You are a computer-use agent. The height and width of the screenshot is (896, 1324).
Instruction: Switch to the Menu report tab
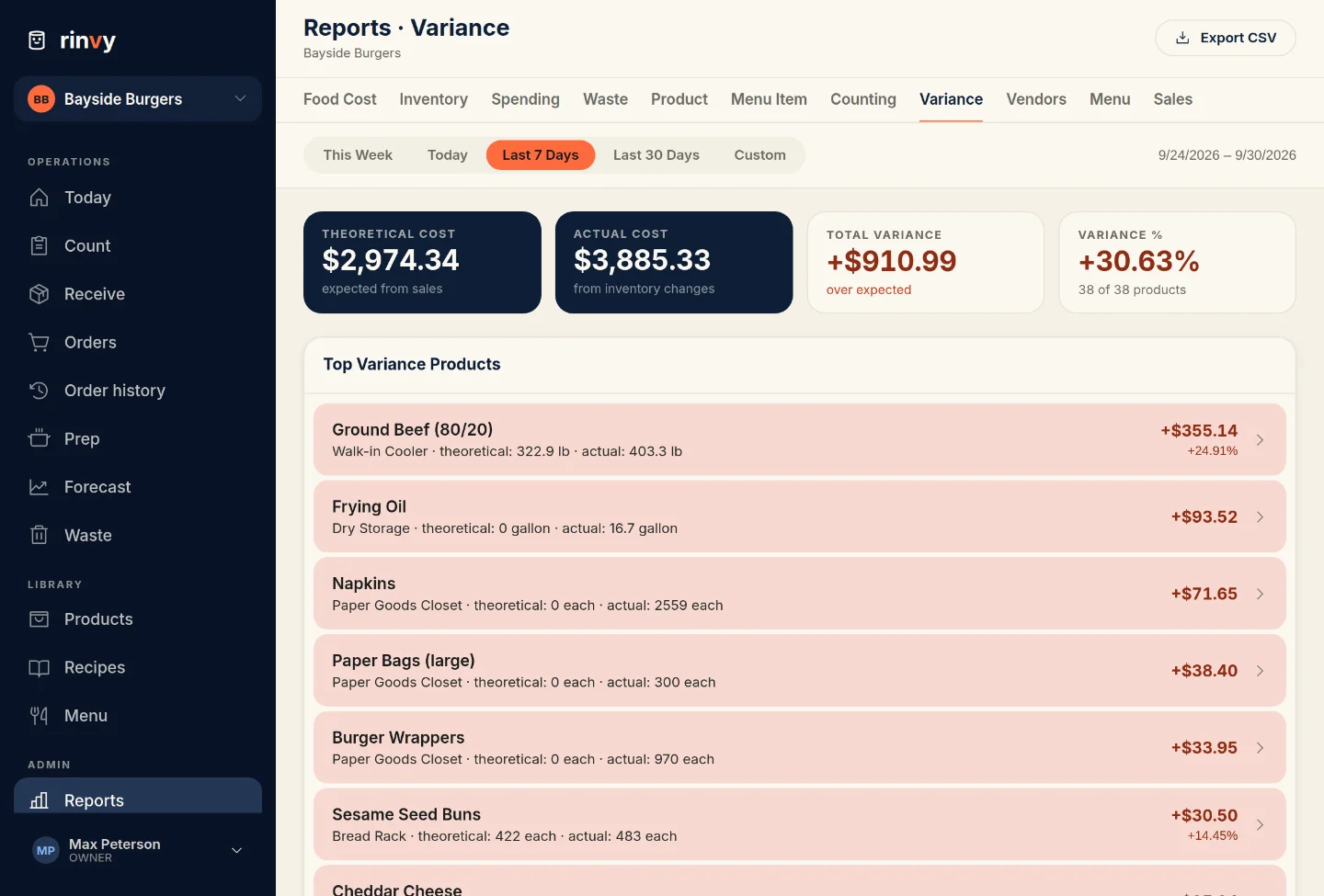(x=1110, y=99)
